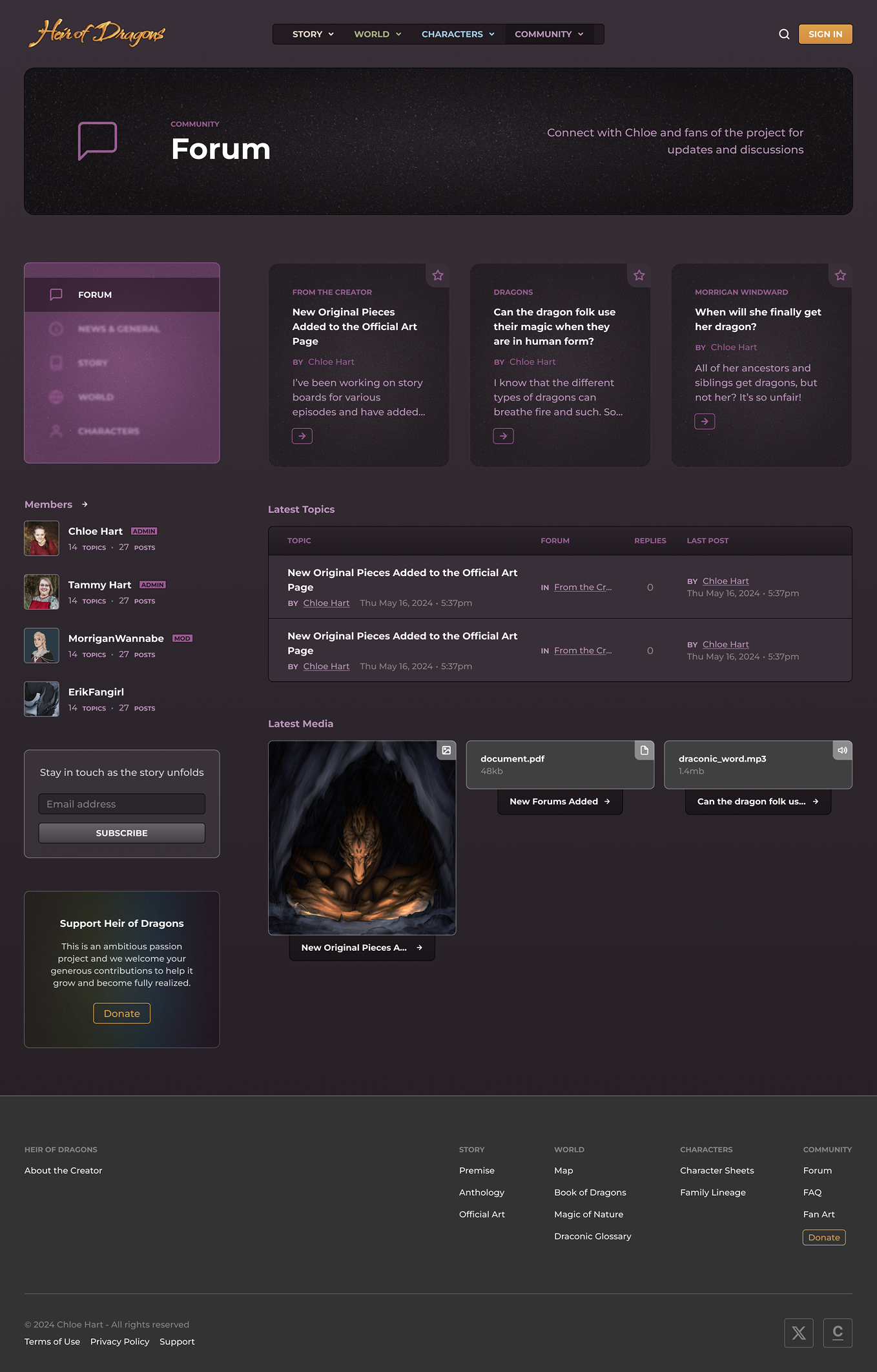877x1372 pixels.
Task: Open footer Character Sheets link
Action: (717, 1170)
